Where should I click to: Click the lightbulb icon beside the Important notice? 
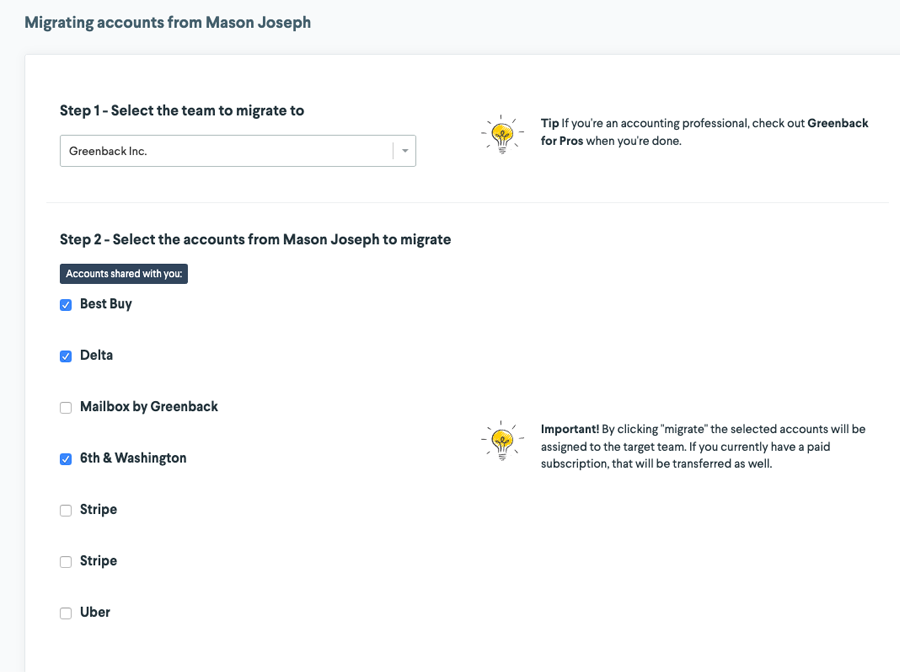point(502,439)
